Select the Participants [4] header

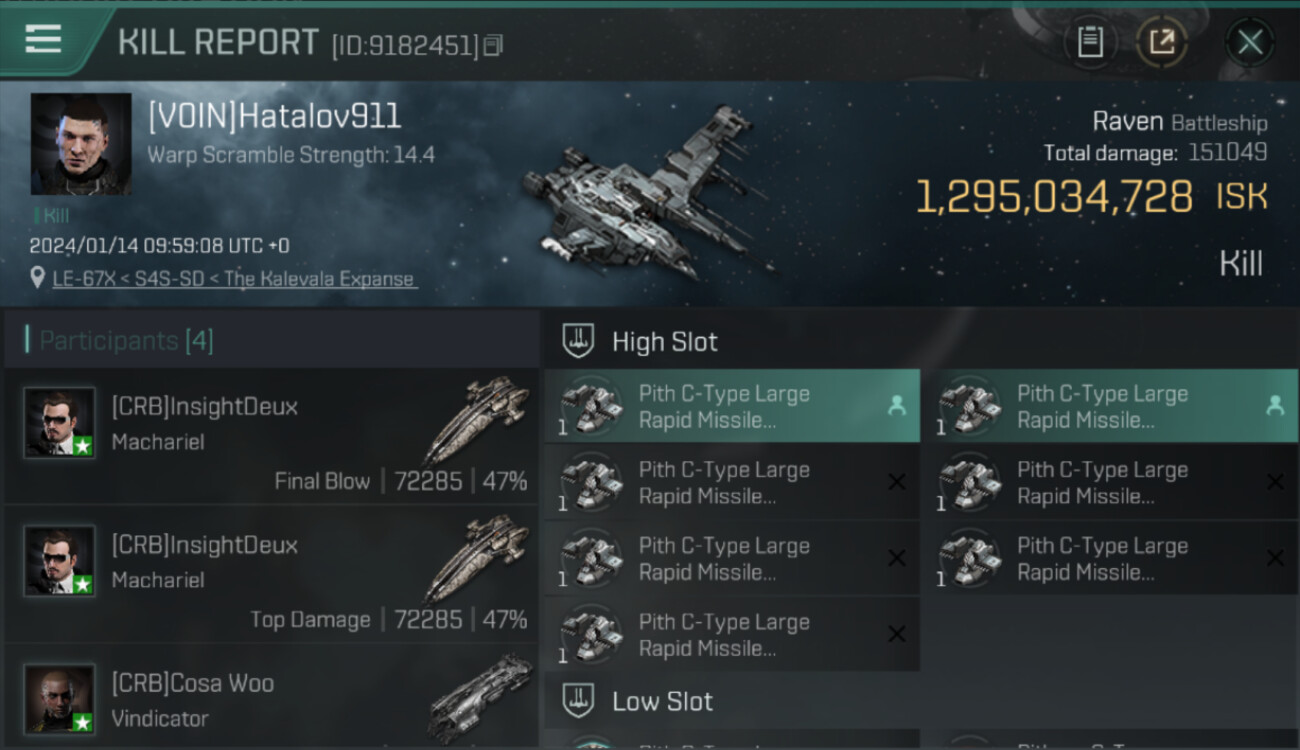pos(126,341)
